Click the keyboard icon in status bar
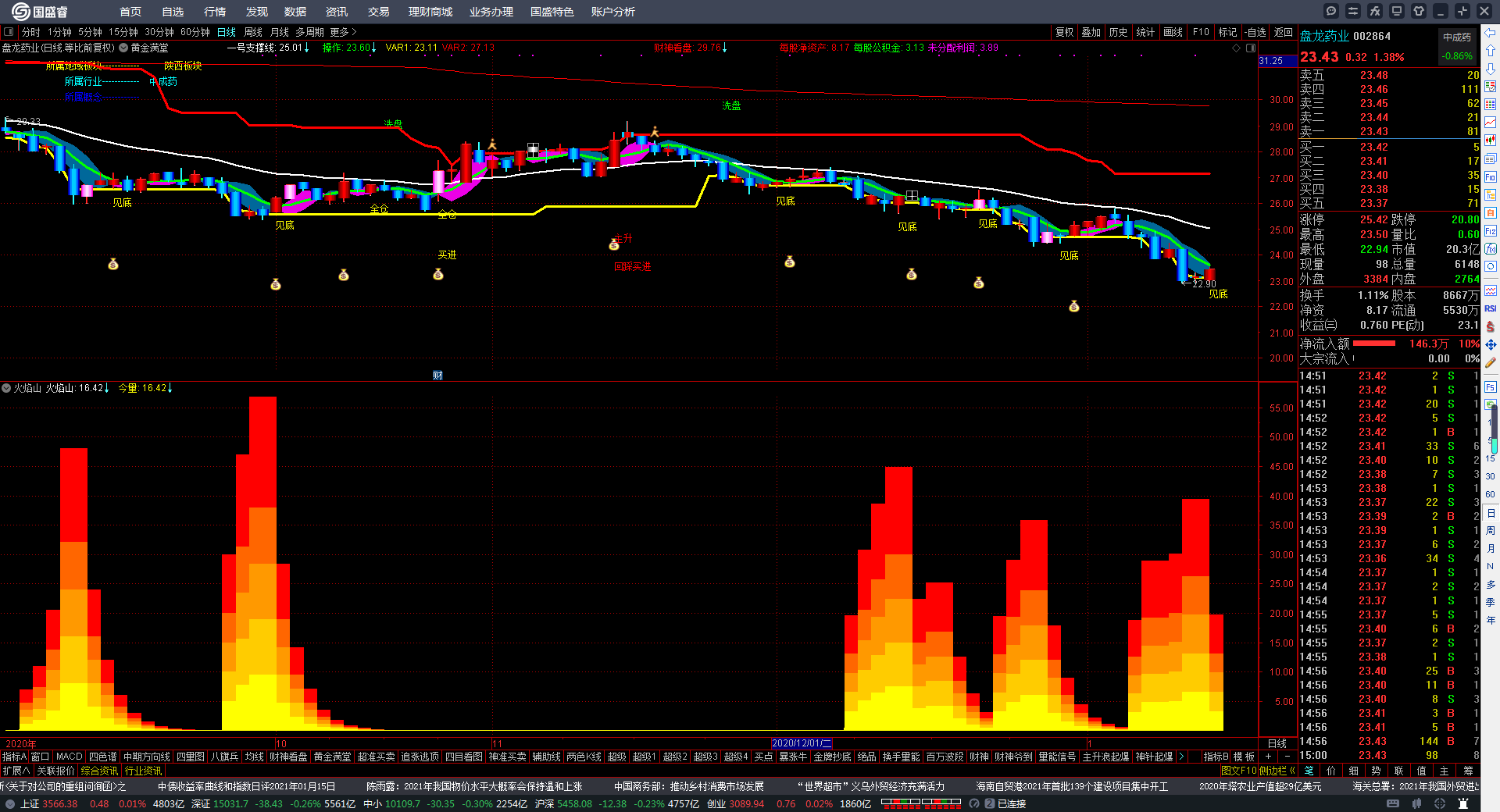 click(x=1393, y=803)
